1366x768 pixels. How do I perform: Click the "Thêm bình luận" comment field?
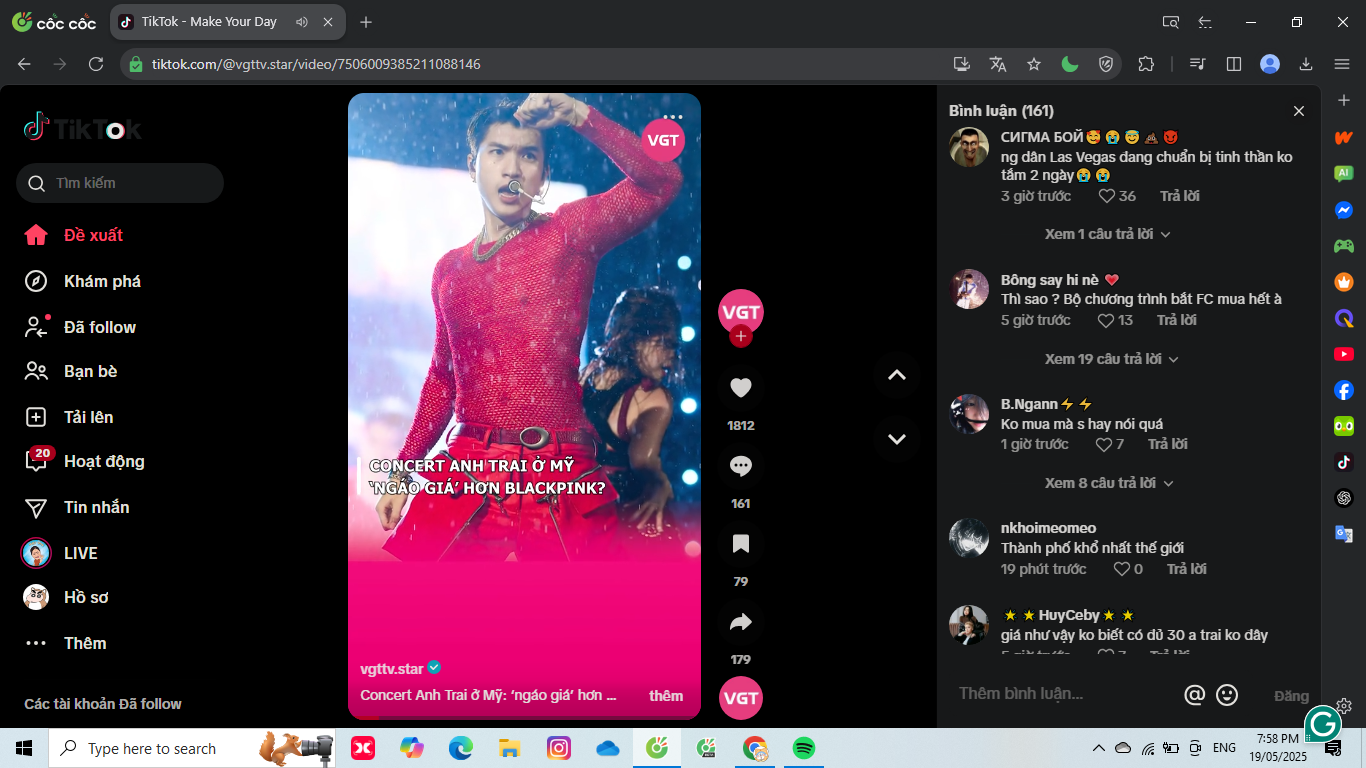(1060, 694)
